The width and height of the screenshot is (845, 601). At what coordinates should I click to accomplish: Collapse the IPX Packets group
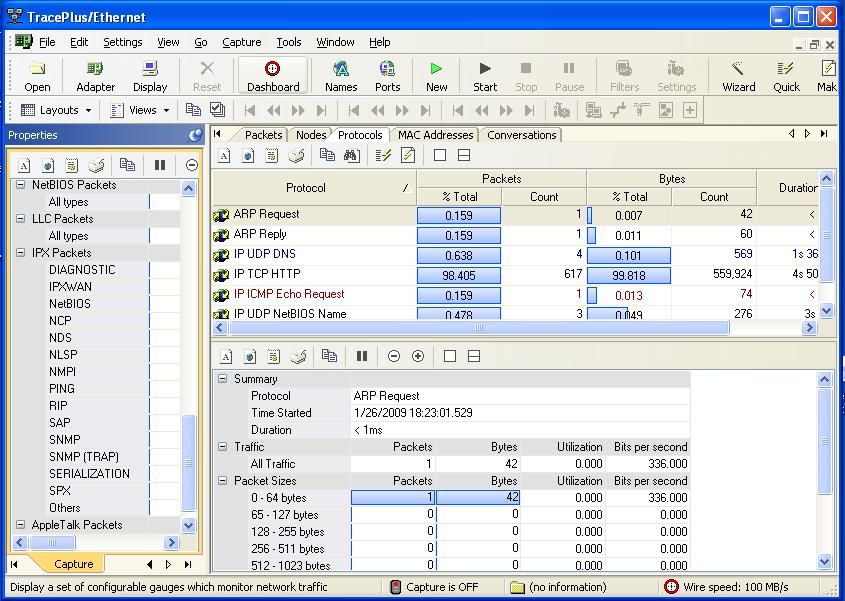pos(20,253)
